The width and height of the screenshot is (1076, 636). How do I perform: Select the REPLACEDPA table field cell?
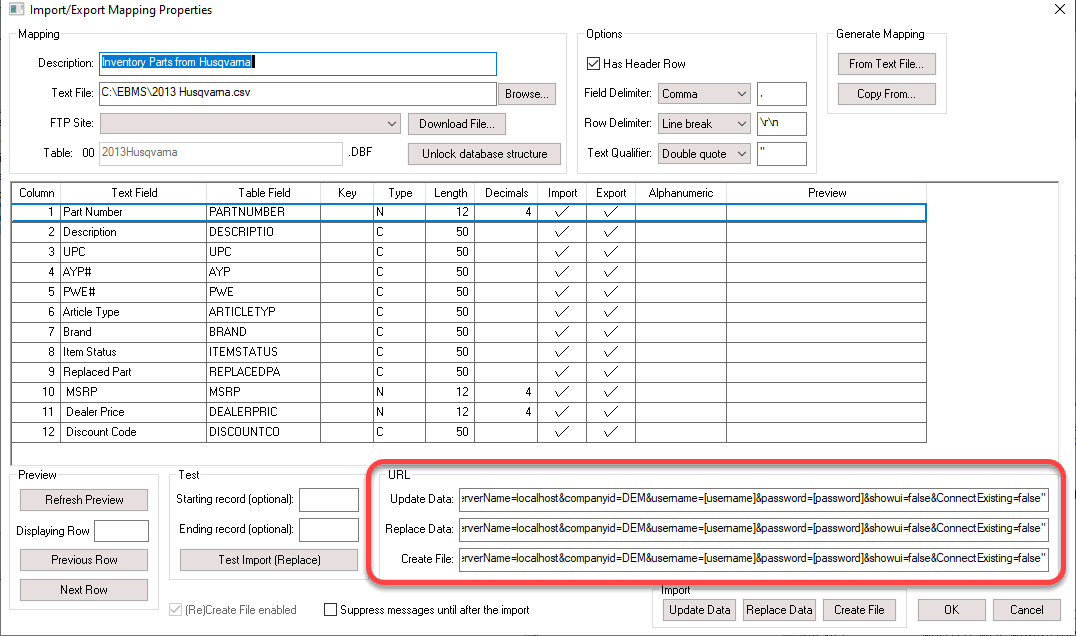pos(264,371)
